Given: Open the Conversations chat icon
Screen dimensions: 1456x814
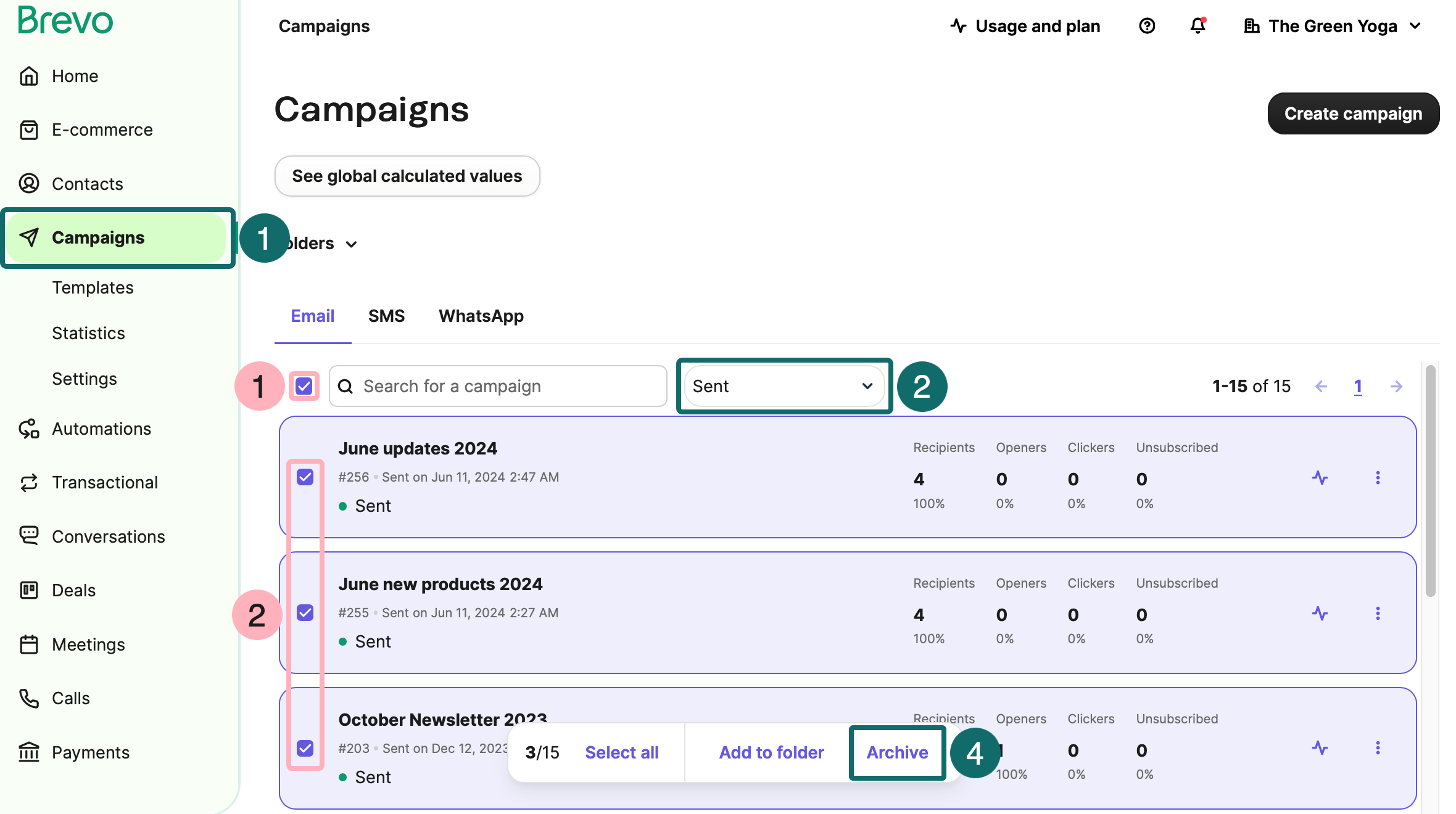Looking at the screenshot, I should (29, 536).
